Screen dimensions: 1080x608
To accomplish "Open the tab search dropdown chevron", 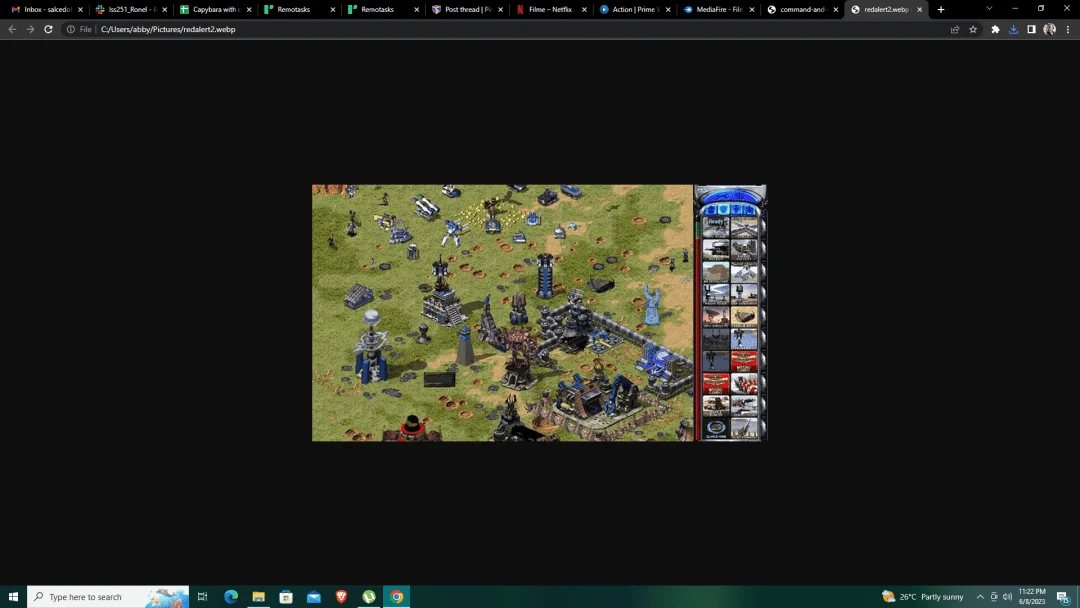I will 989,9.
